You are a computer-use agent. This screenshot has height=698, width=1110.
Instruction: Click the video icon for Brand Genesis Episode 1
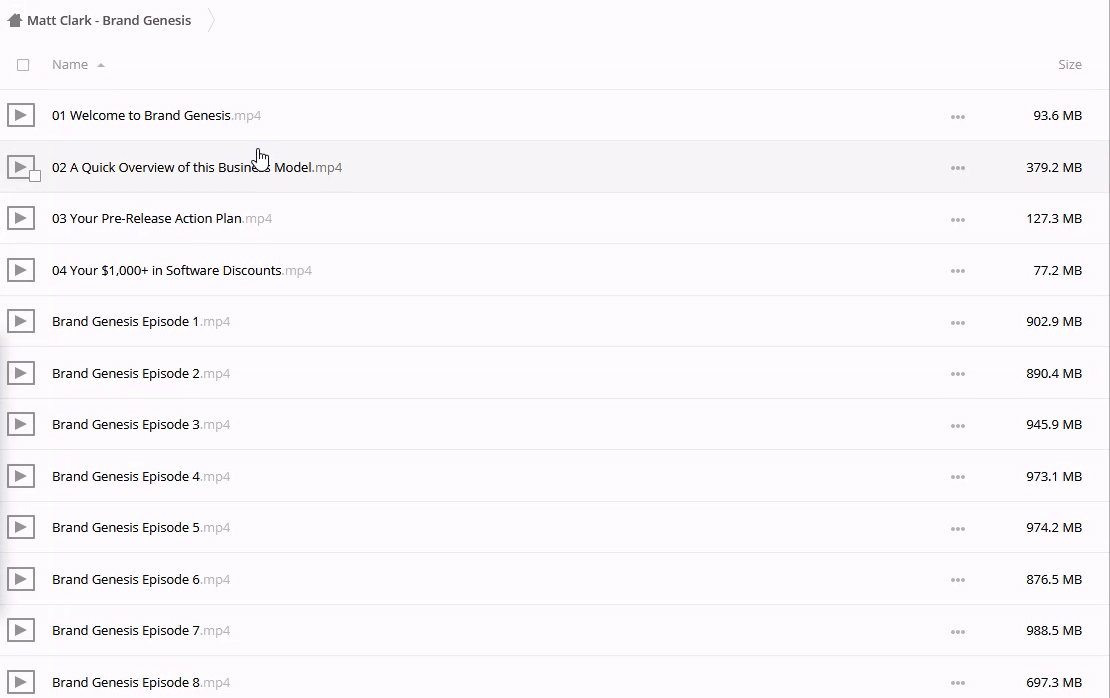(x=20, y=321)
